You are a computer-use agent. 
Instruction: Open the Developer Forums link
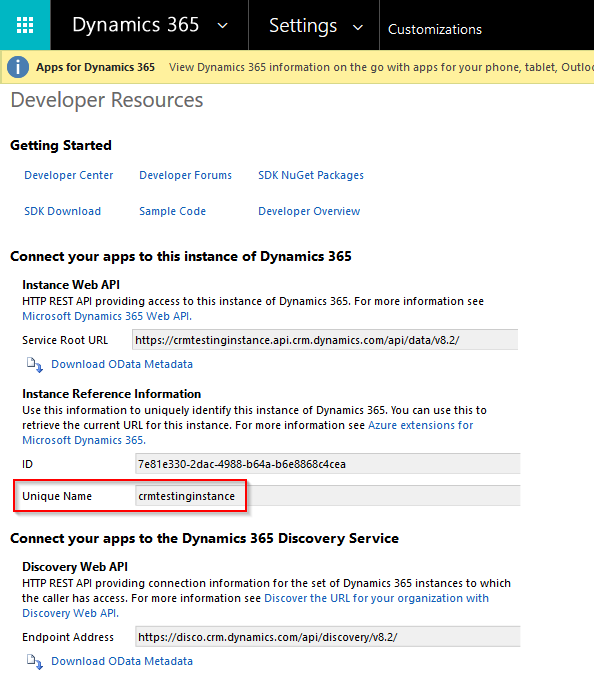(185, 175)
